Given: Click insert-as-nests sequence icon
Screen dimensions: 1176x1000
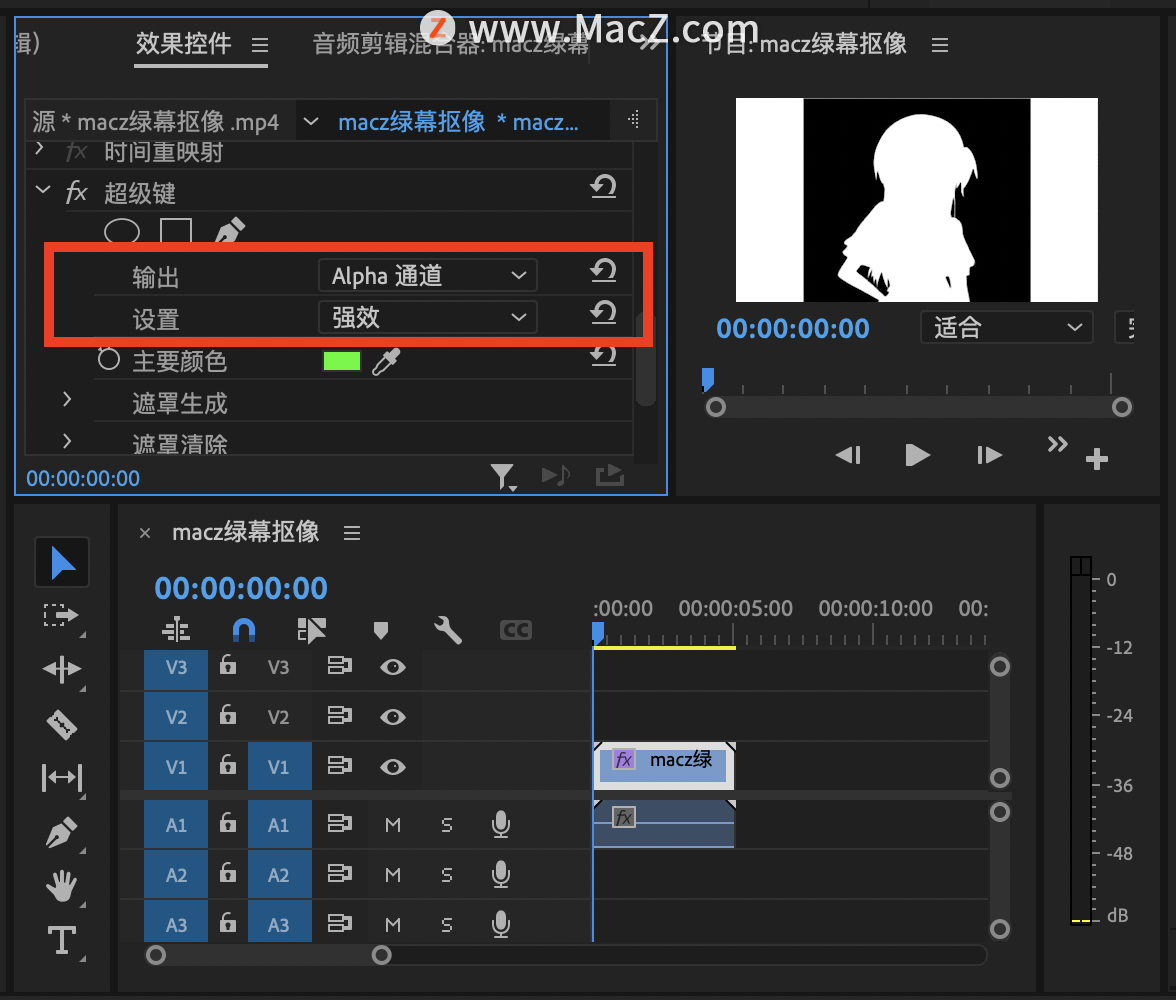Looking at the screenshot, I should tap(176, 629).
